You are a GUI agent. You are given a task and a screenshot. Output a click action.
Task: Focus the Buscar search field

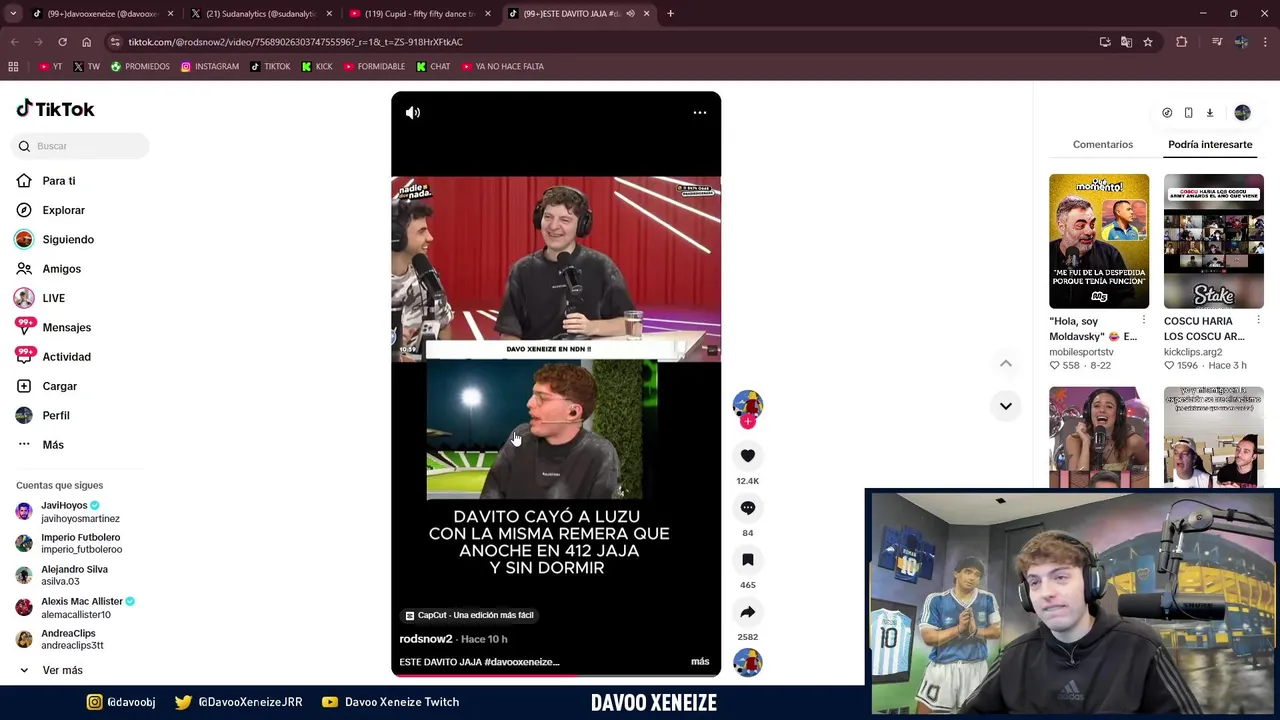click(81, 146)
